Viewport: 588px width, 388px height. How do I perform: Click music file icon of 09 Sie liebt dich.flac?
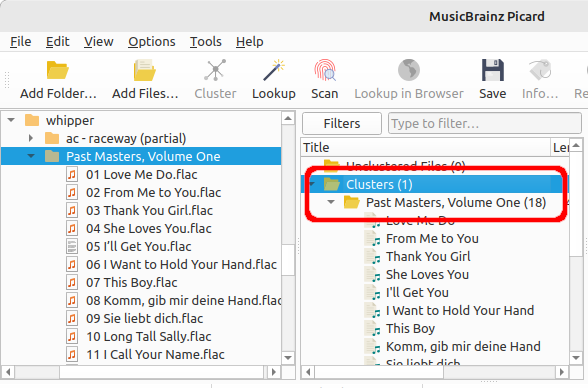(x=72, y=318)
